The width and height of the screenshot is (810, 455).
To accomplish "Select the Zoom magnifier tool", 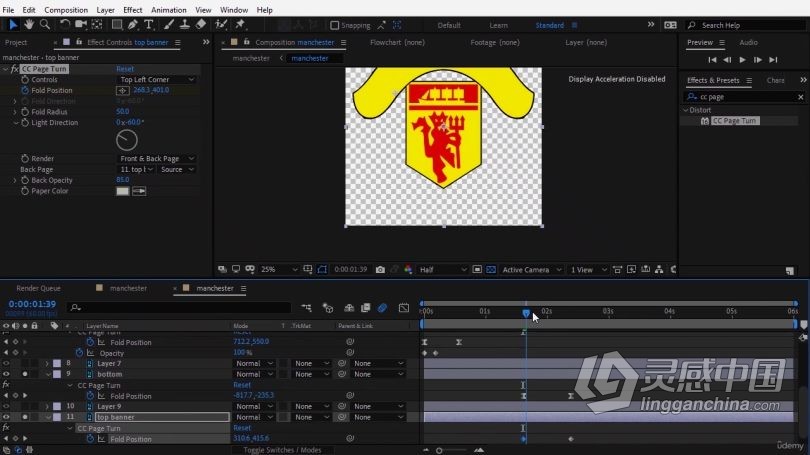I will pos(45,24).
